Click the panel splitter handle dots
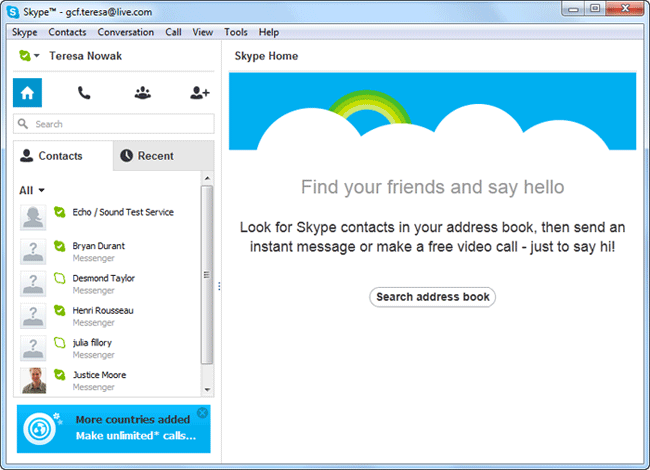The height and width of the screenshot is (470, 650). coord(219,286)
